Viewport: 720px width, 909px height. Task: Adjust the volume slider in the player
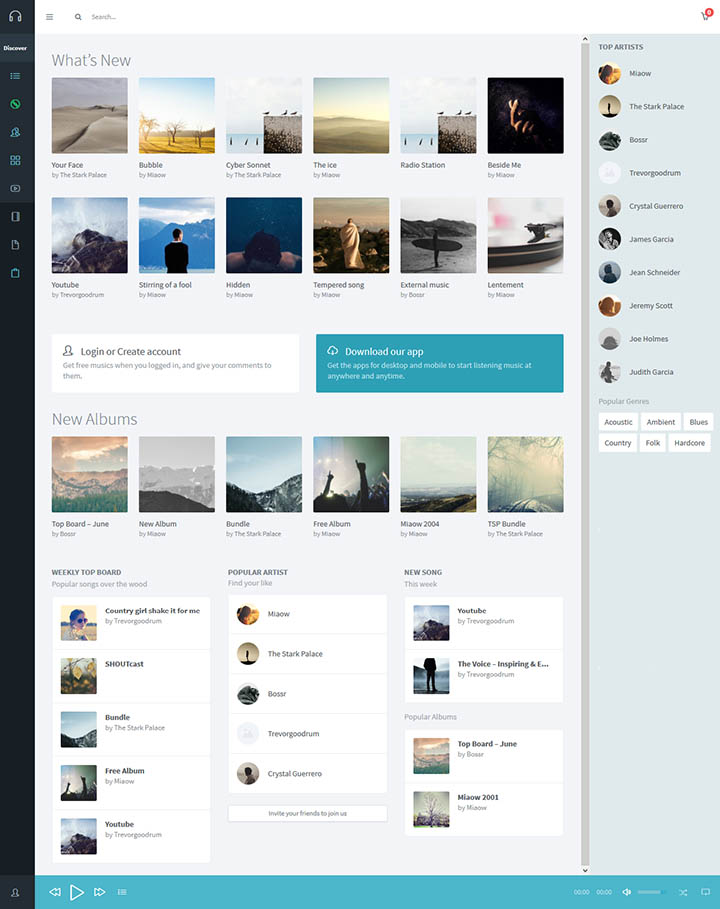[x=650, y=892]
